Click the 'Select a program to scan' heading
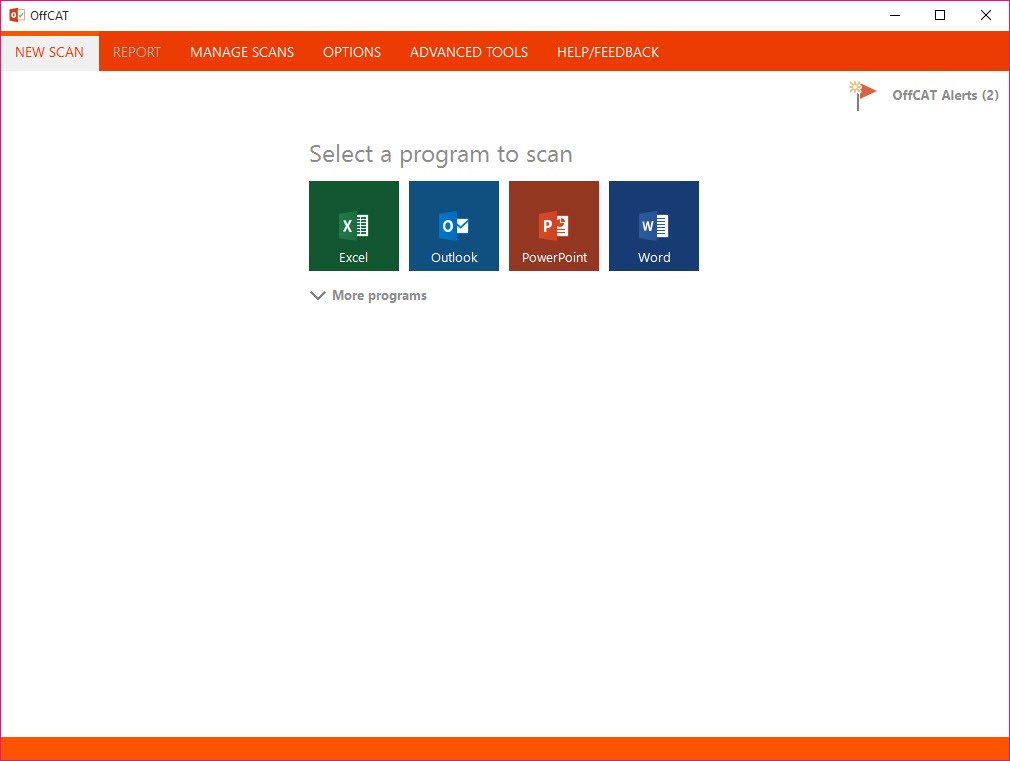This screenshot has width=1010, height=761. [441, 155]
